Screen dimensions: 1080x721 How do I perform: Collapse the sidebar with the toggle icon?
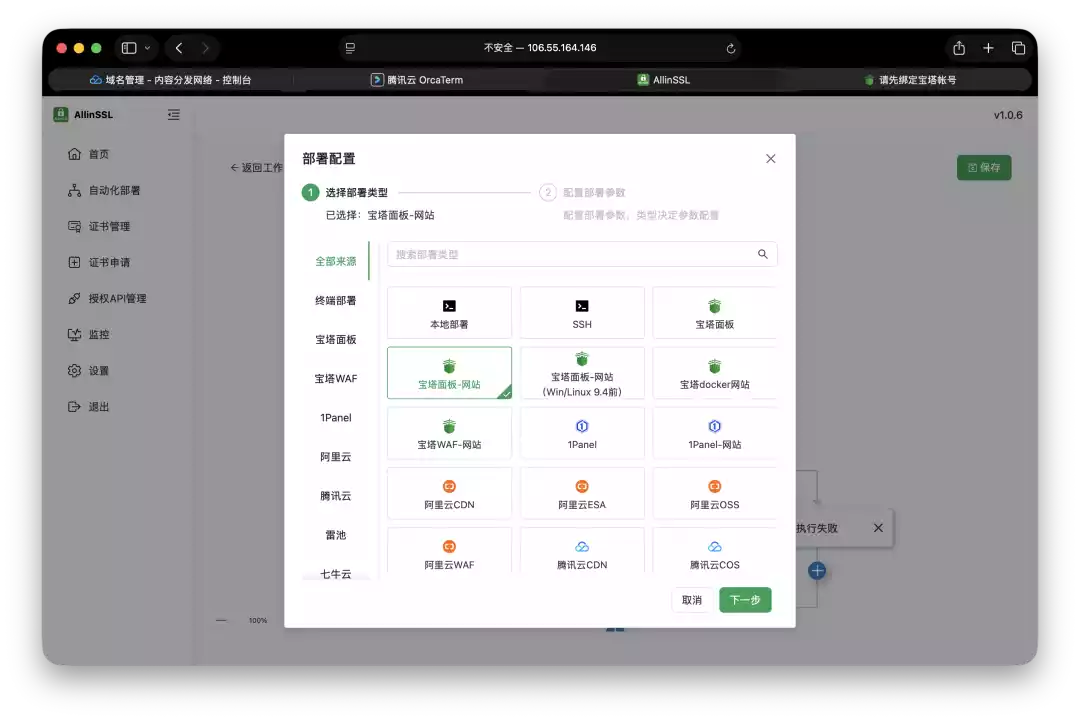pyautogui.click(x=173, y=114)
